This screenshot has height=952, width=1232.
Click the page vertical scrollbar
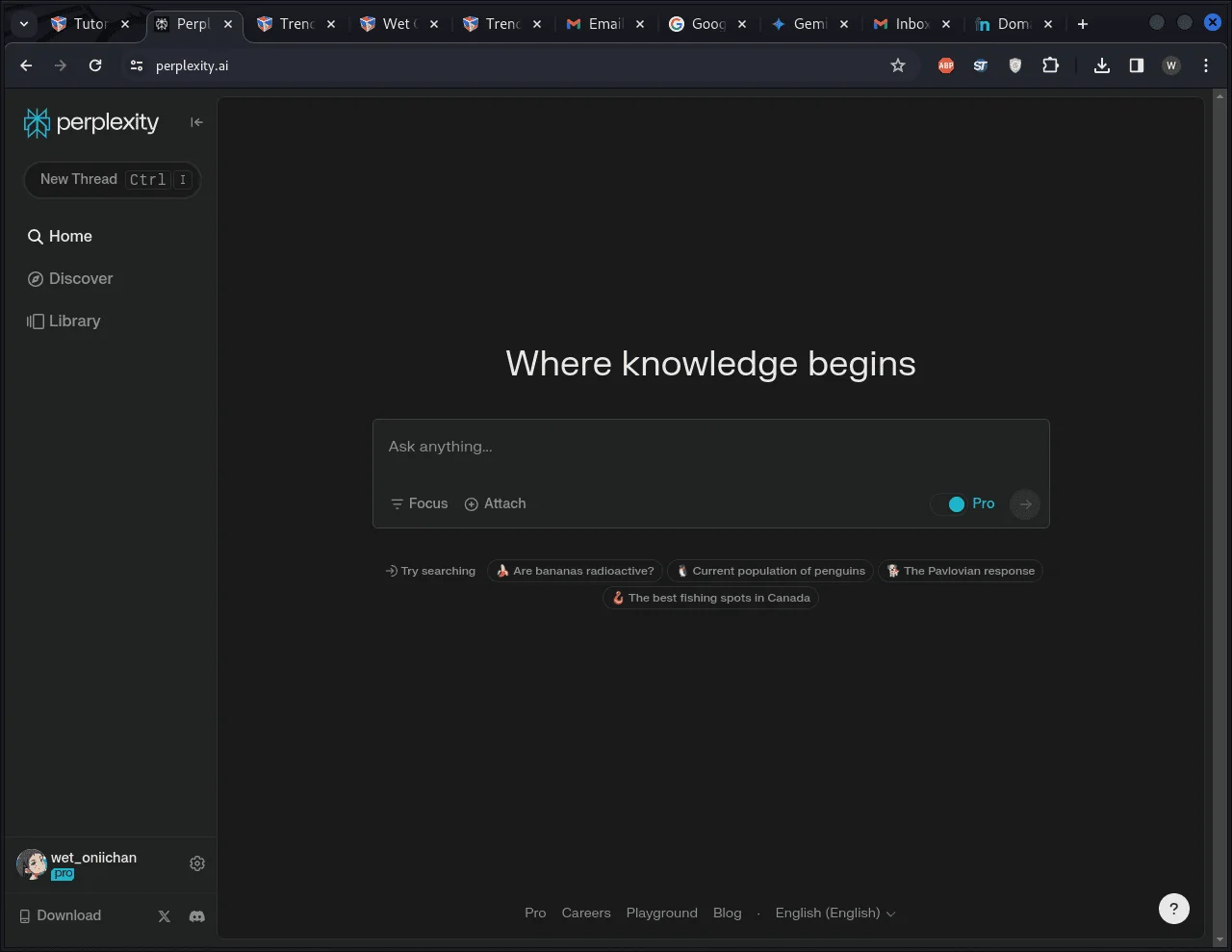(1220, 518)
